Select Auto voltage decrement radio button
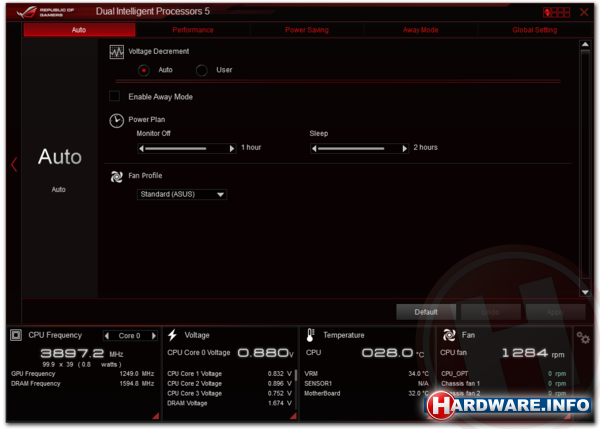The width and height of the screenshot is (600, 429). 144,70
